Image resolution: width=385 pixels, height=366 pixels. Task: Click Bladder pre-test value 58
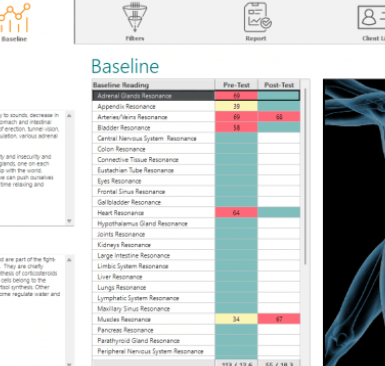236,128
